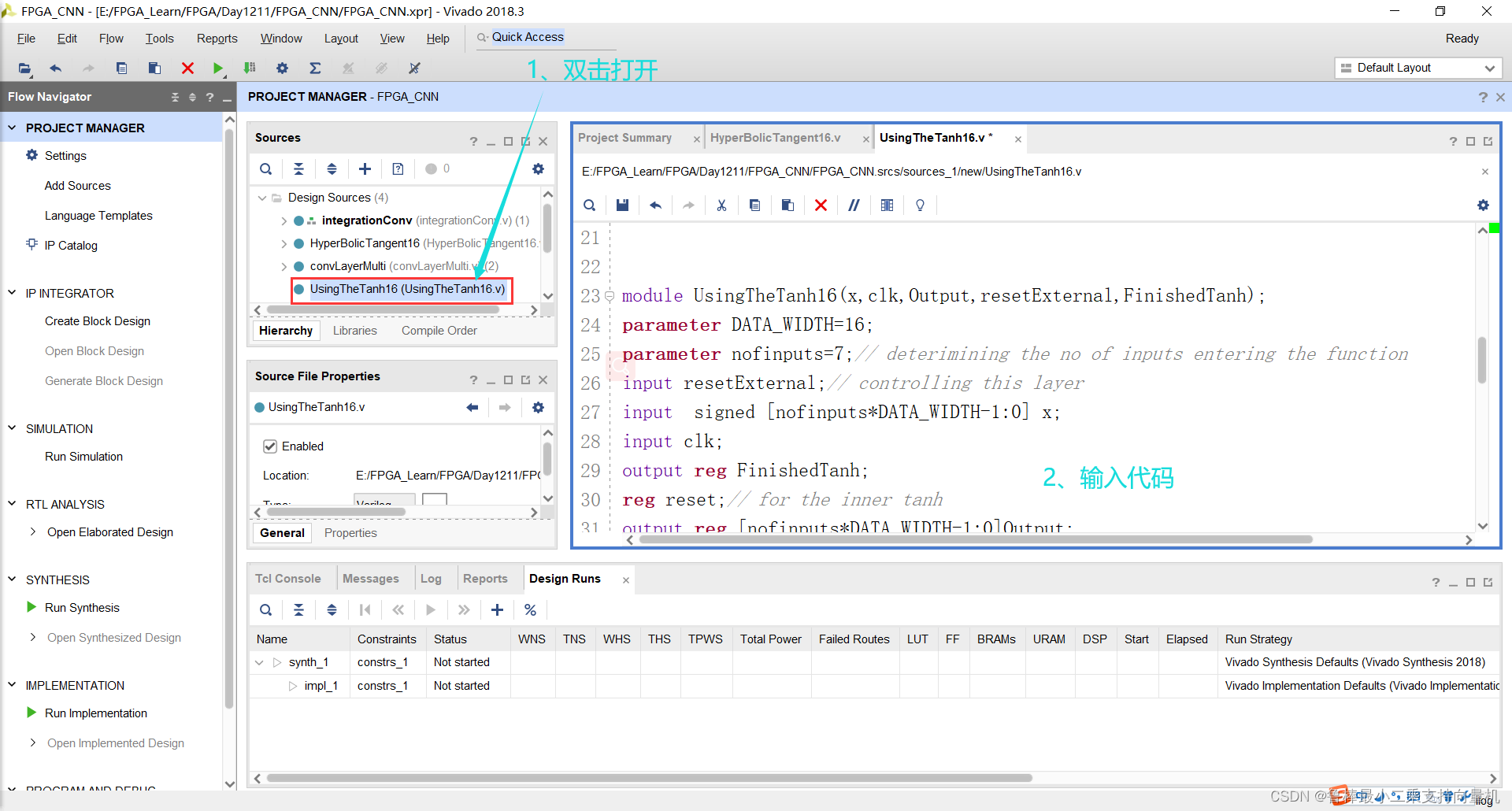Screen dimensions: 1512x811
Task: Click the Cut scissors icon in editor toolbar
Action: coord(721,206)
